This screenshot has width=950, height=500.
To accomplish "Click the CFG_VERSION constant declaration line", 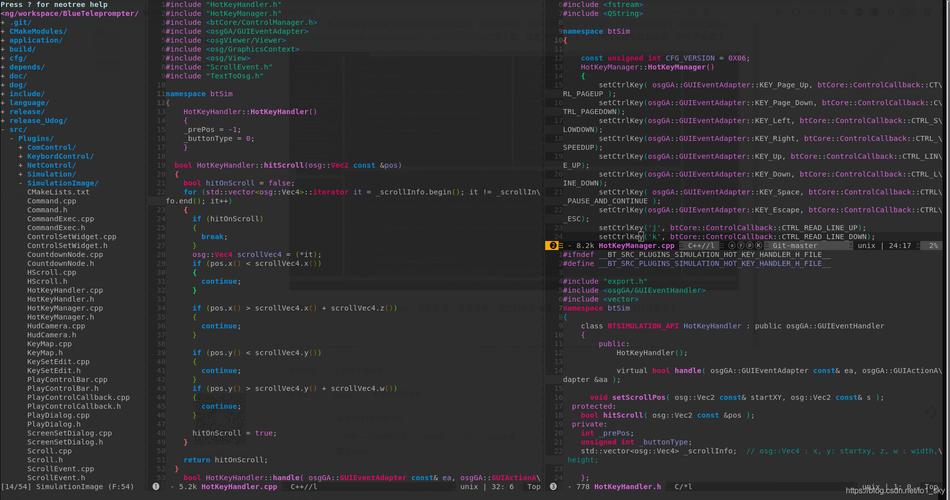I will tap(665, 58).
